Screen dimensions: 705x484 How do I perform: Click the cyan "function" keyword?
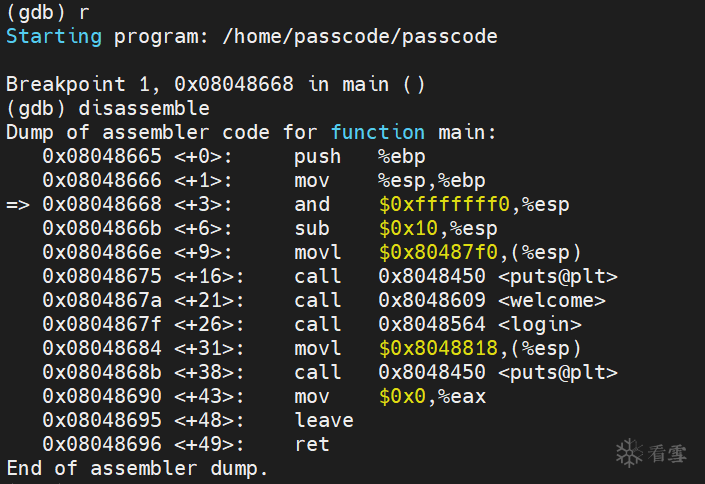pyautogui.click(x=378, y=133)
